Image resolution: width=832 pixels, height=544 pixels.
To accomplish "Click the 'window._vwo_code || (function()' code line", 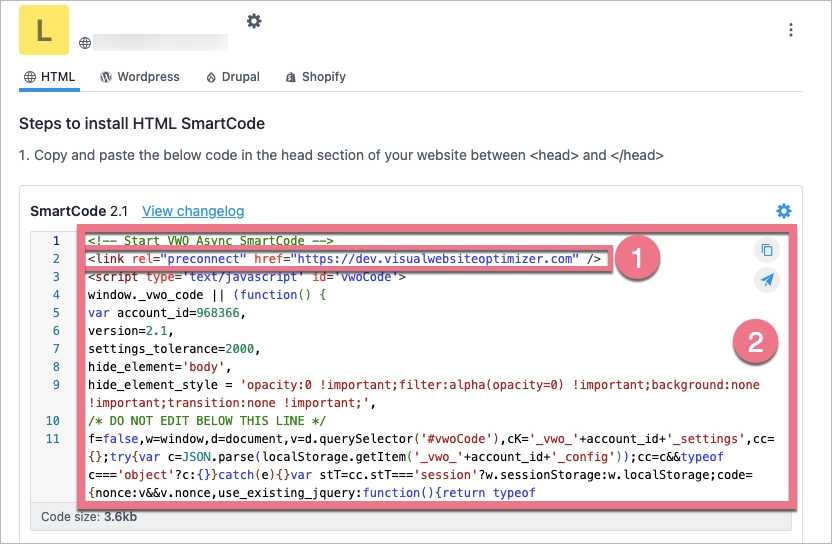I will (x=207, y=295).
